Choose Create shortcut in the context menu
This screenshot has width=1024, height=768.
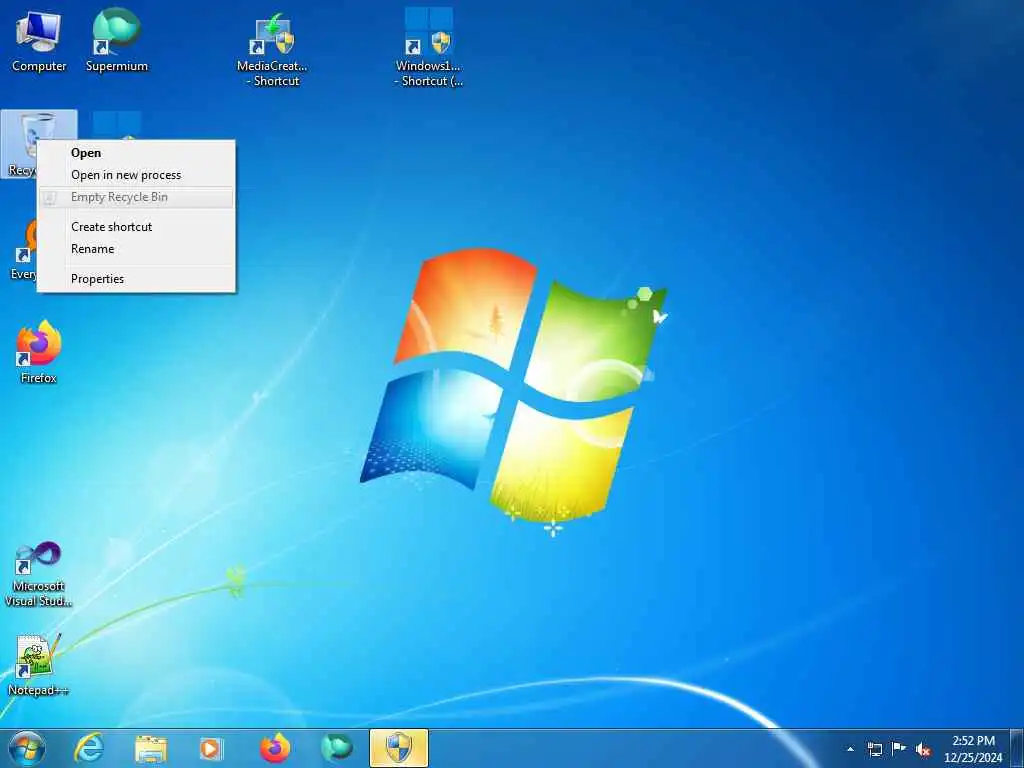point(136,227)
